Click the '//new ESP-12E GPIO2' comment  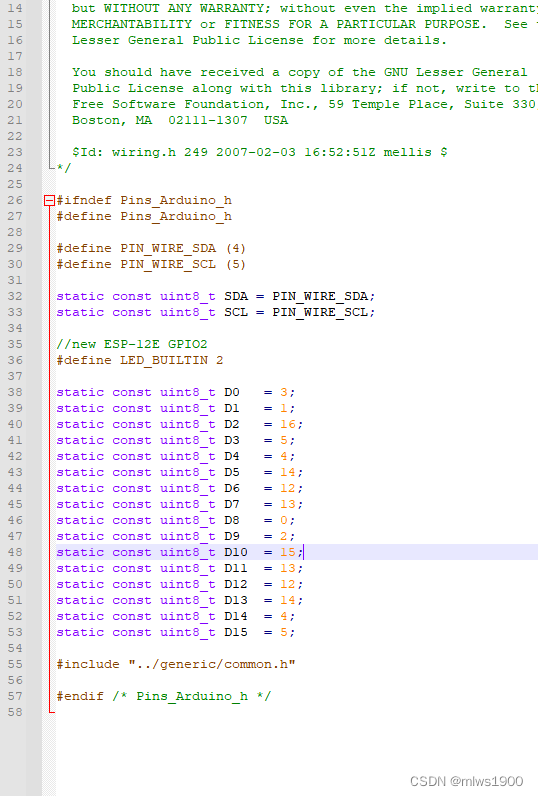pos(132,344)
